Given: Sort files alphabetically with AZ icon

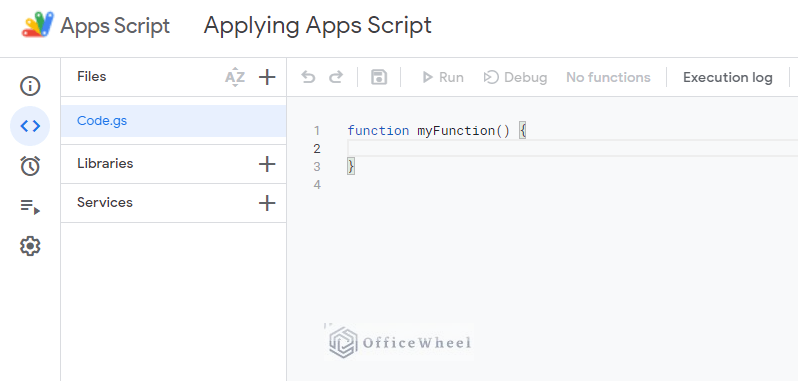Looking at the screenshot, I should click(x=235, y=77).
